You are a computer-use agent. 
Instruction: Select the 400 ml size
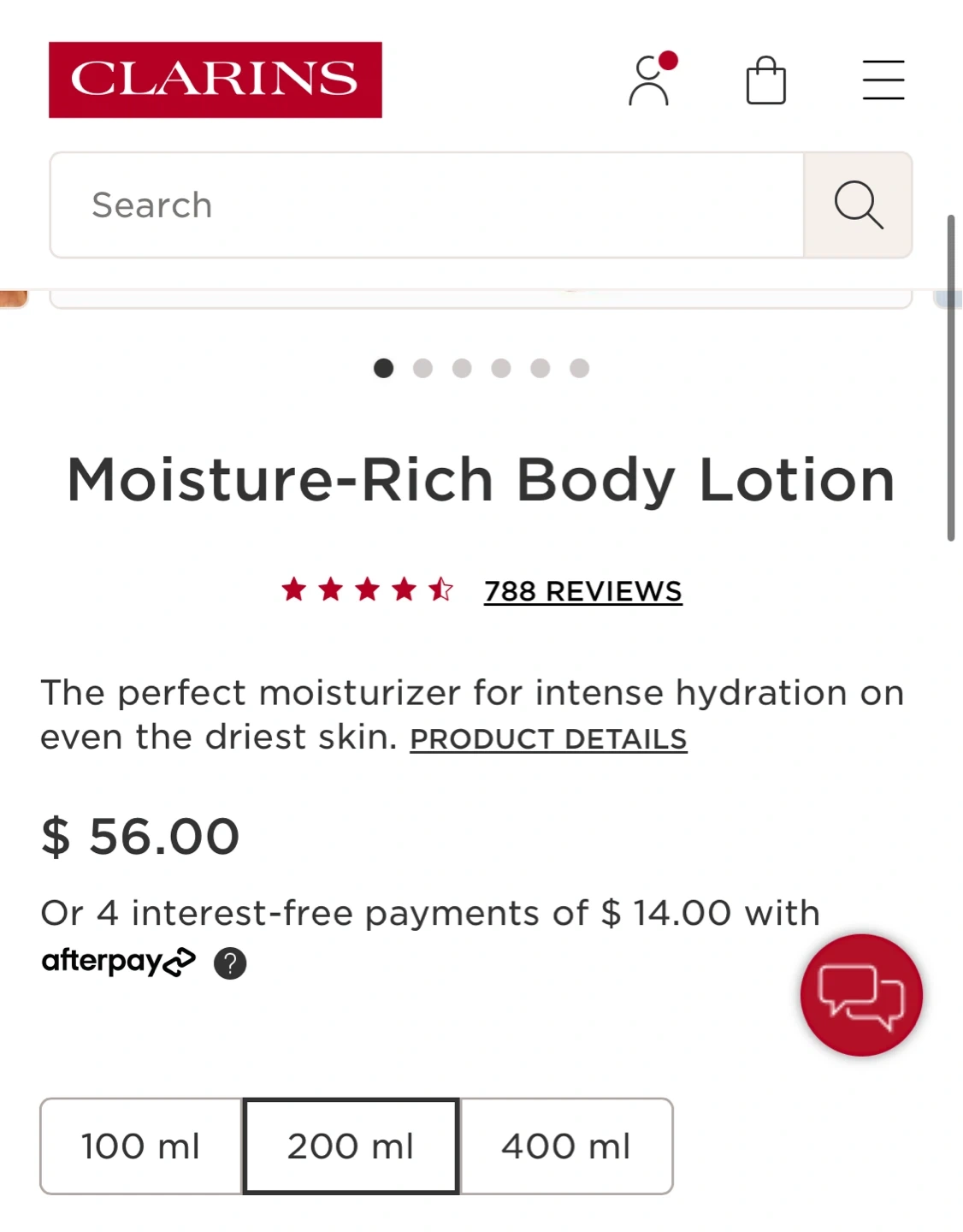(x=566, y=1146)
